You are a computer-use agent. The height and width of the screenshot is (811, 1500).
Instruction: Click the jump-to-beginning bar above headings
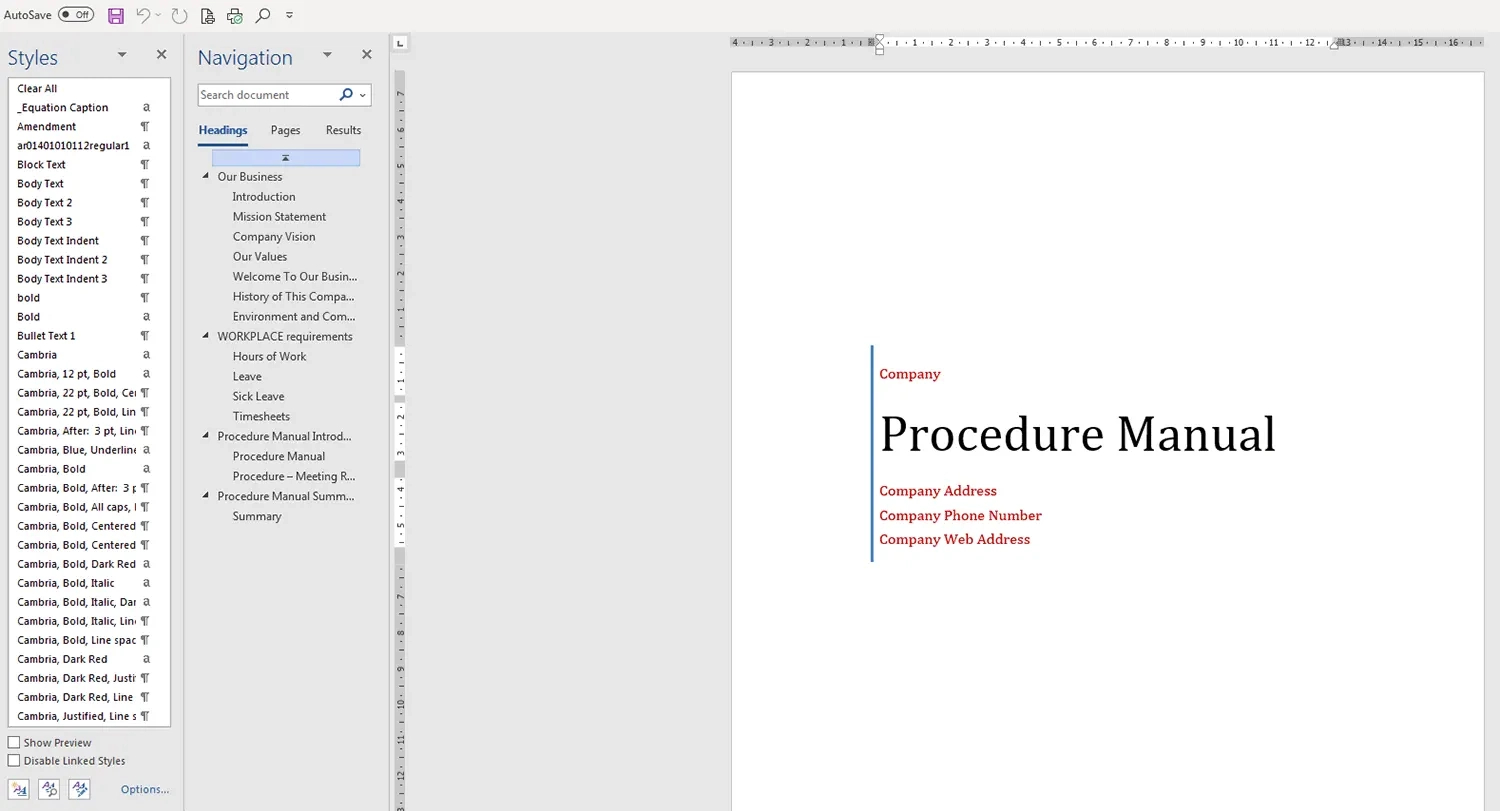click(x=286, y=158)
